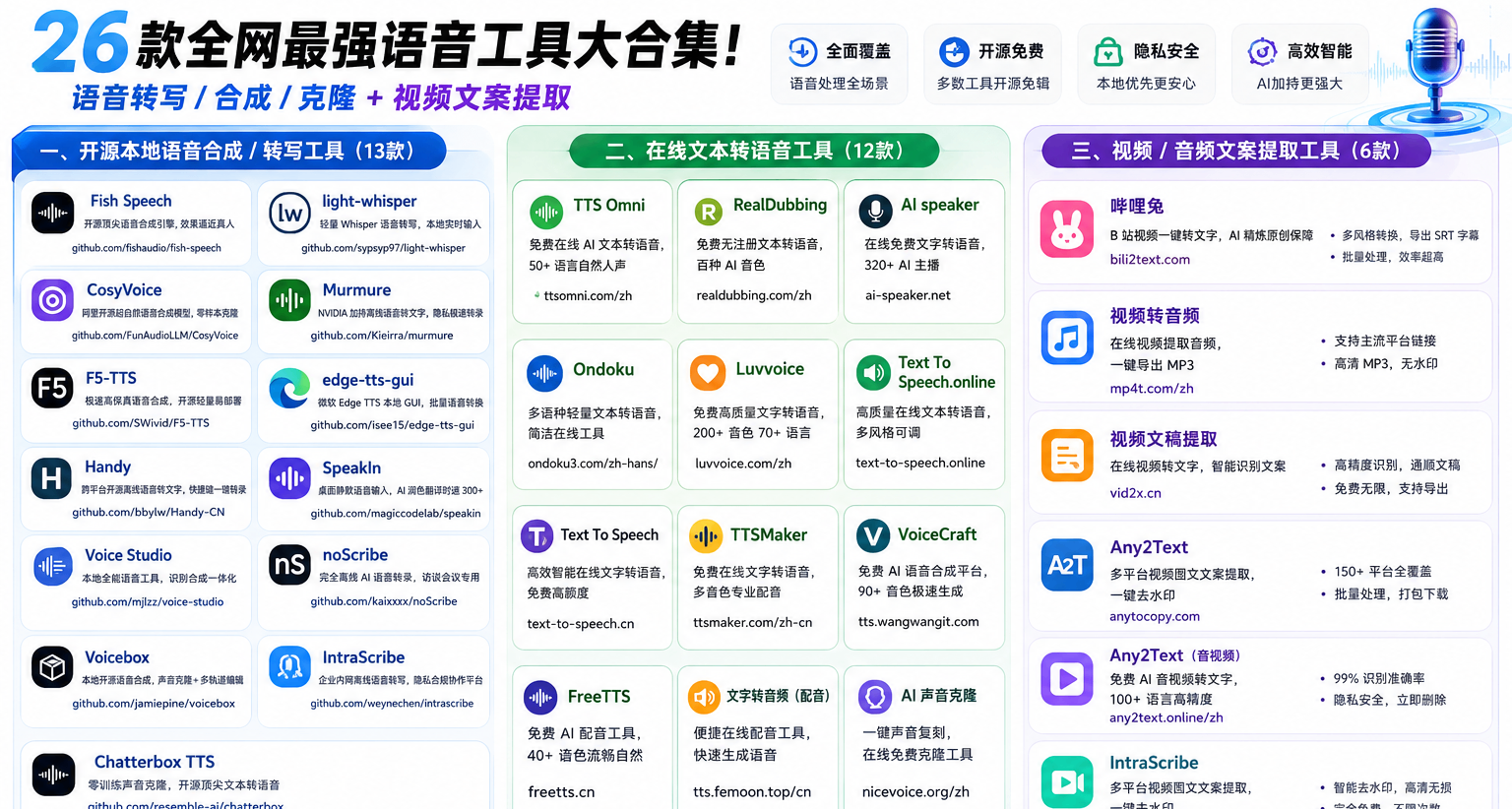Open ttsmaker.com/zh-cn link
Screen dimensions: 1512x809
[x=753, y=623]
